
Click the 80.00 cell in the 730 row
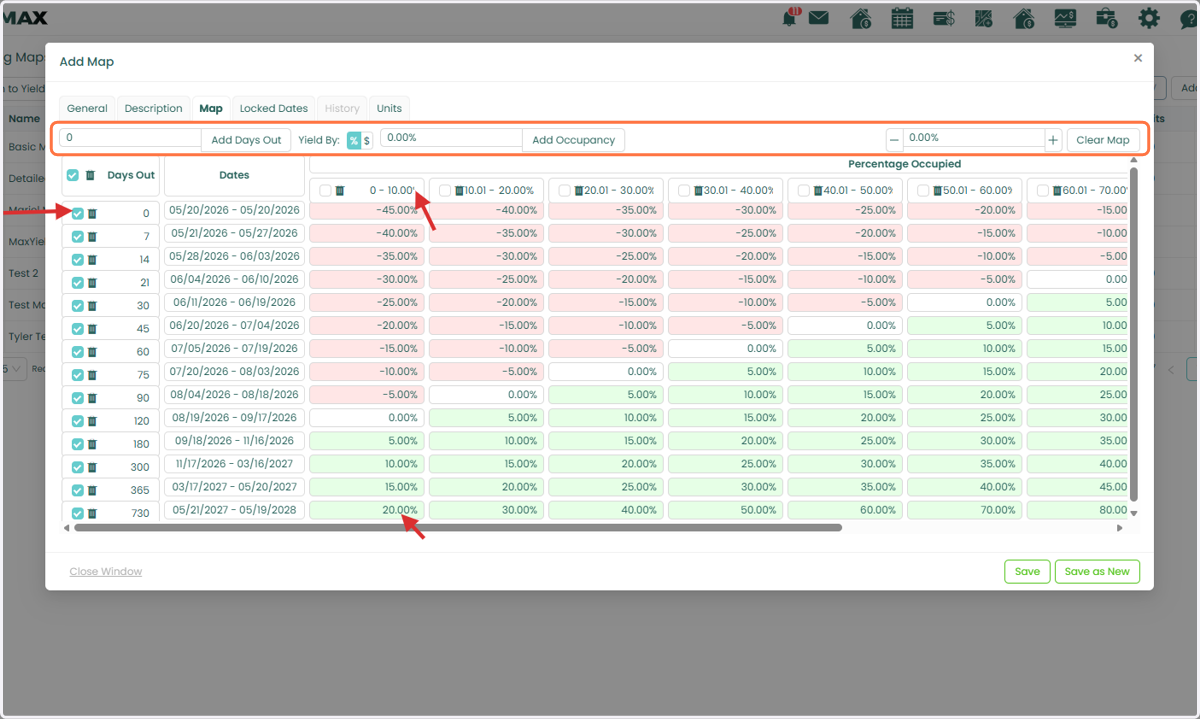(x=1077, y=510)
